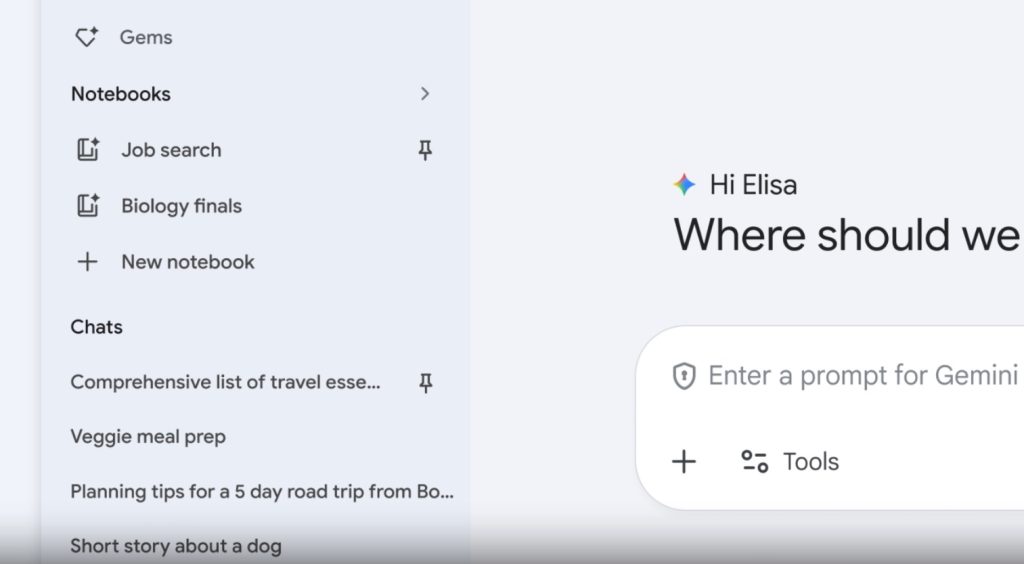
Task: Expand Notebooks with the chevron arrow
Action: tap(425, 94)
